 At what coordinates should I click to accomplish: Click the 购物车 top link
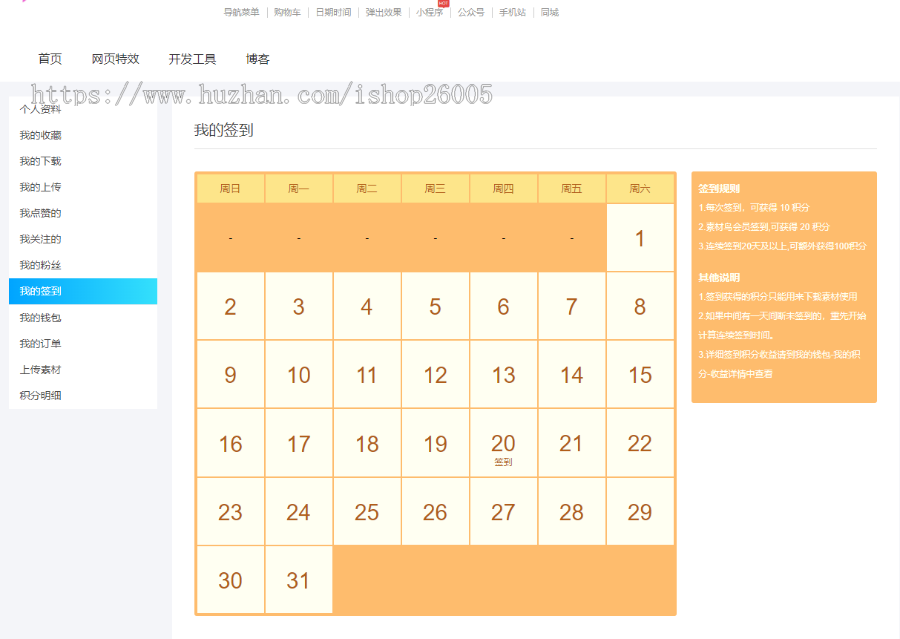[x=288, y=12]
